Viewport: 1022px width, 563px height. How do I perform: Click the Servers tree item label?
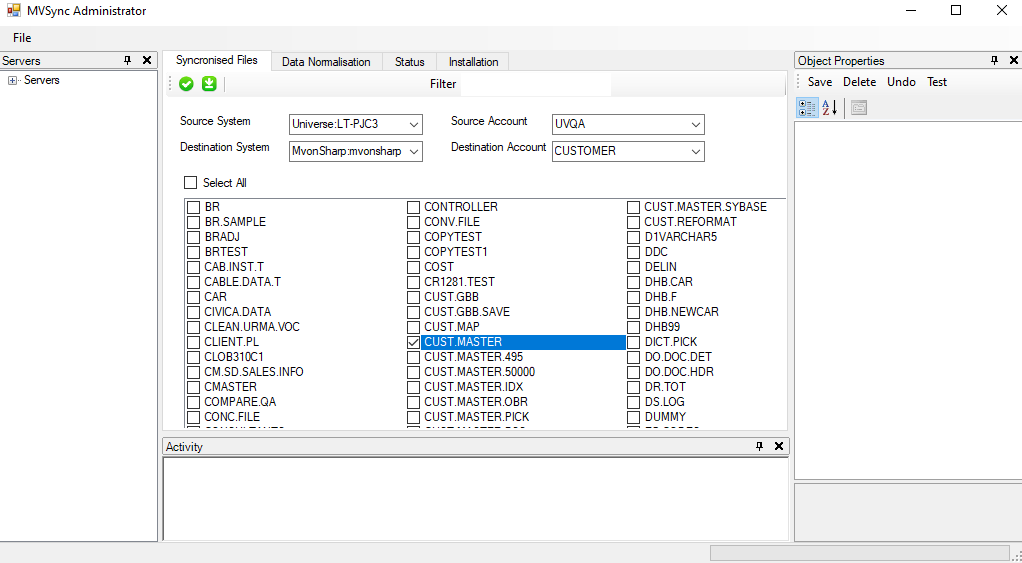point(42,80)
